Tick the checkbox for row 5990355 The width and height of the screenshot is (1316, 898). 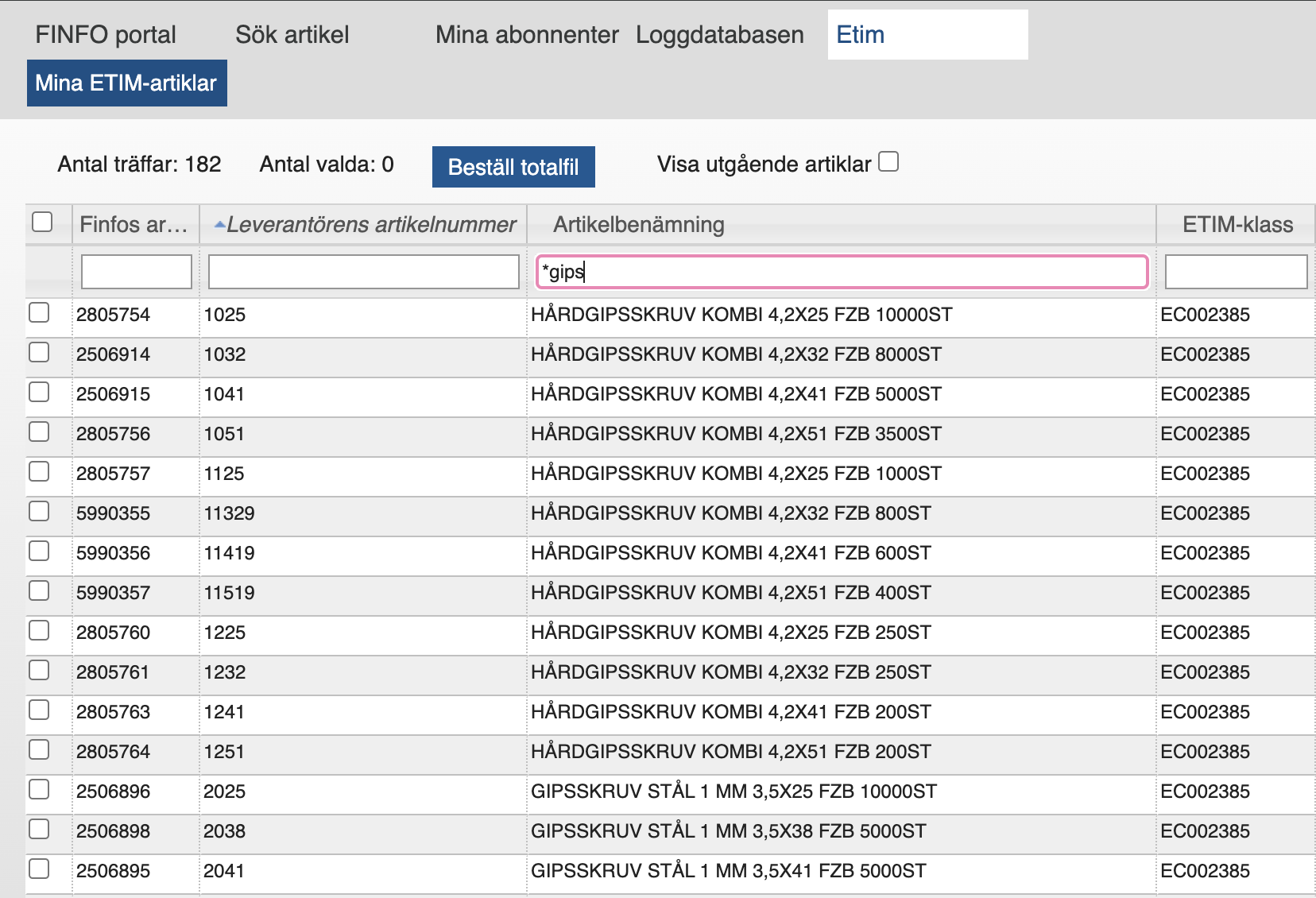pyautogui.click(x=39, y=512)
